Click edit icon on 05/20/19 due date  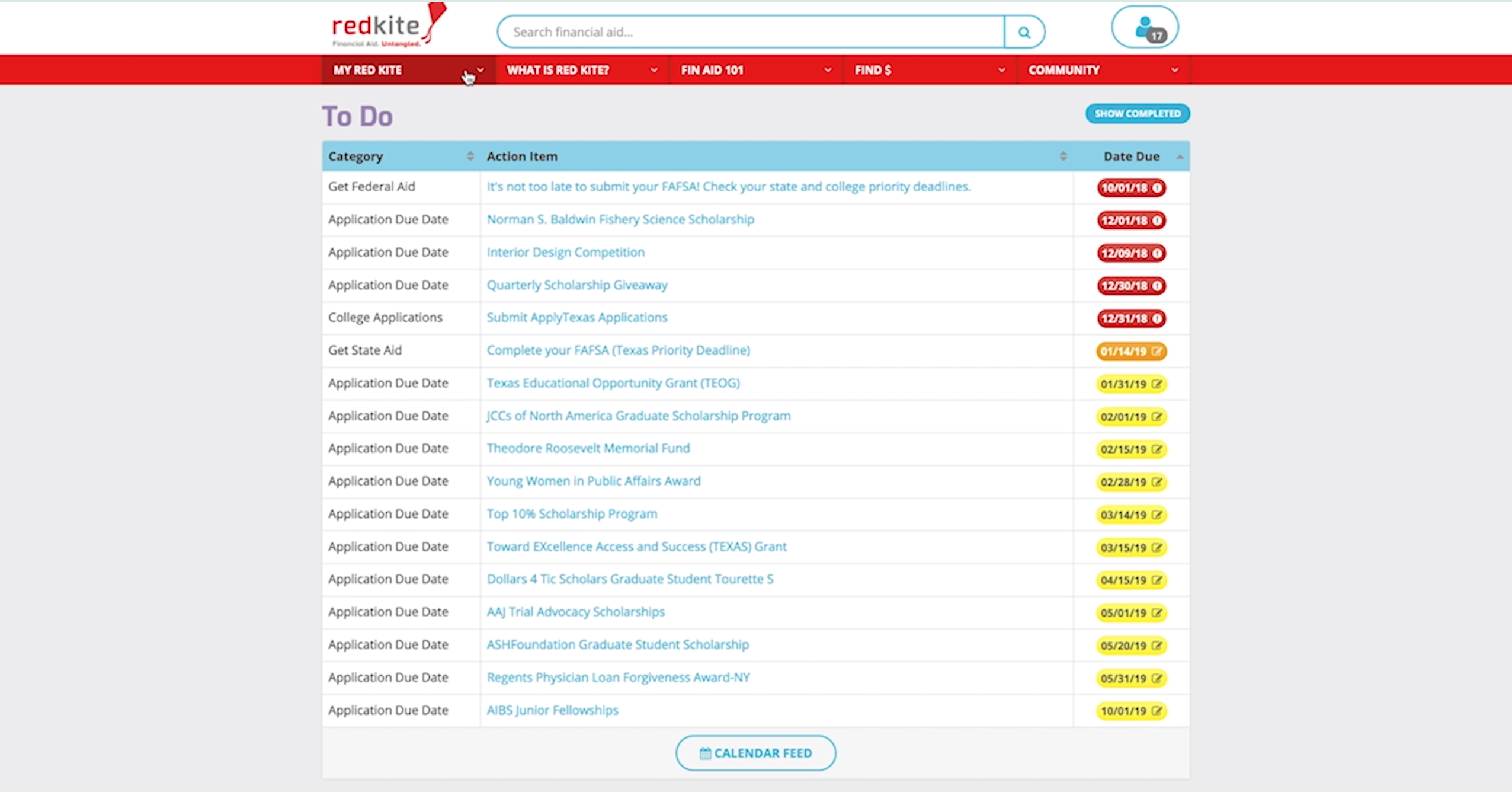point(1157,646)
